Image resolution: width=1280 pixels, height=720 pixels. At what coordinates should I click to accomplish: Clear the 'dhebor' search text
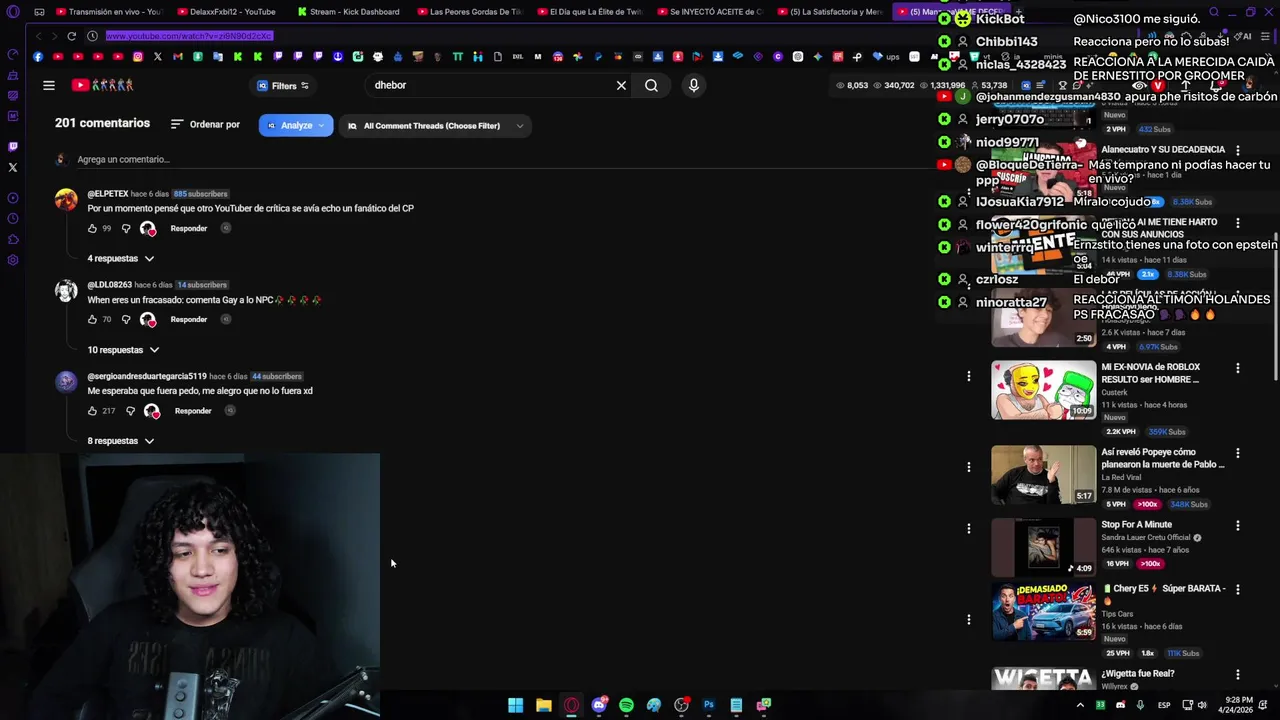point(621,85)
